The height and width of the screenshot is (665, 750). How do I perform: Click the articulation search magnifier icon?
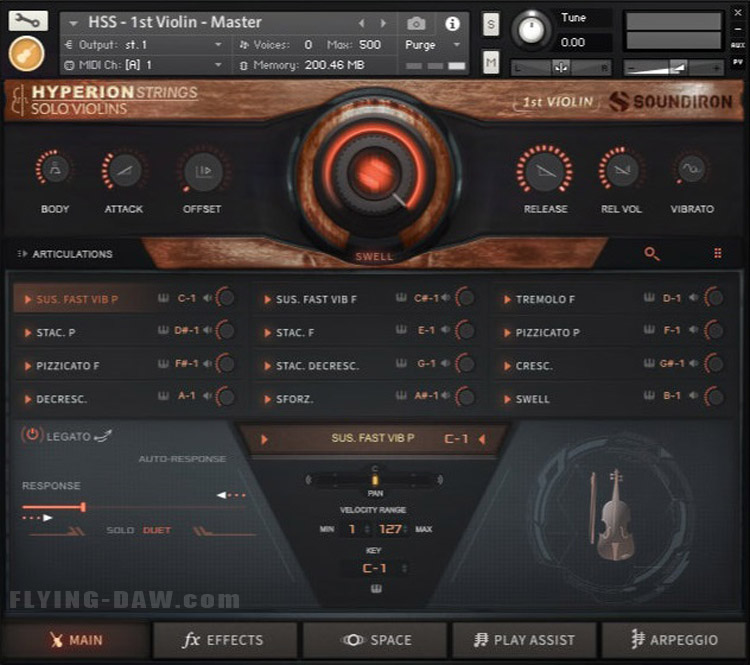pos(651,254)
